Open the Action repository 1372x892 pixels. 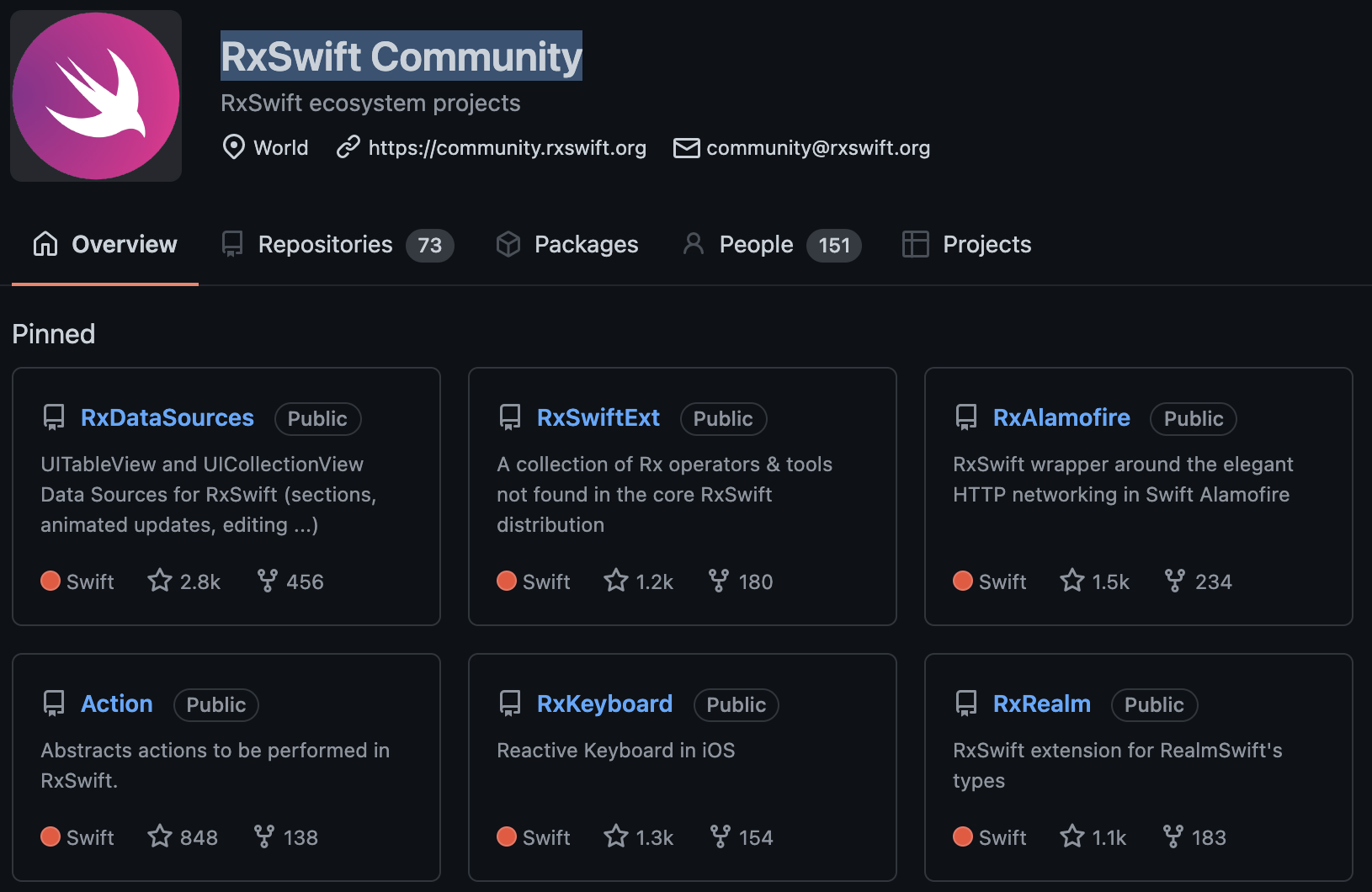point(117,704)
